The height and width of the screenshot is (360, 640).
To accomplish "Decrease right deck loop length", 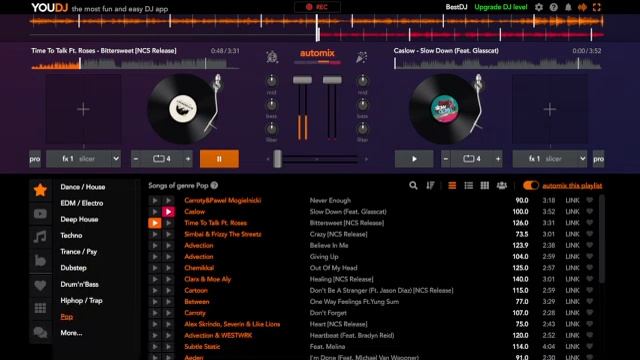I will [446, 159].
